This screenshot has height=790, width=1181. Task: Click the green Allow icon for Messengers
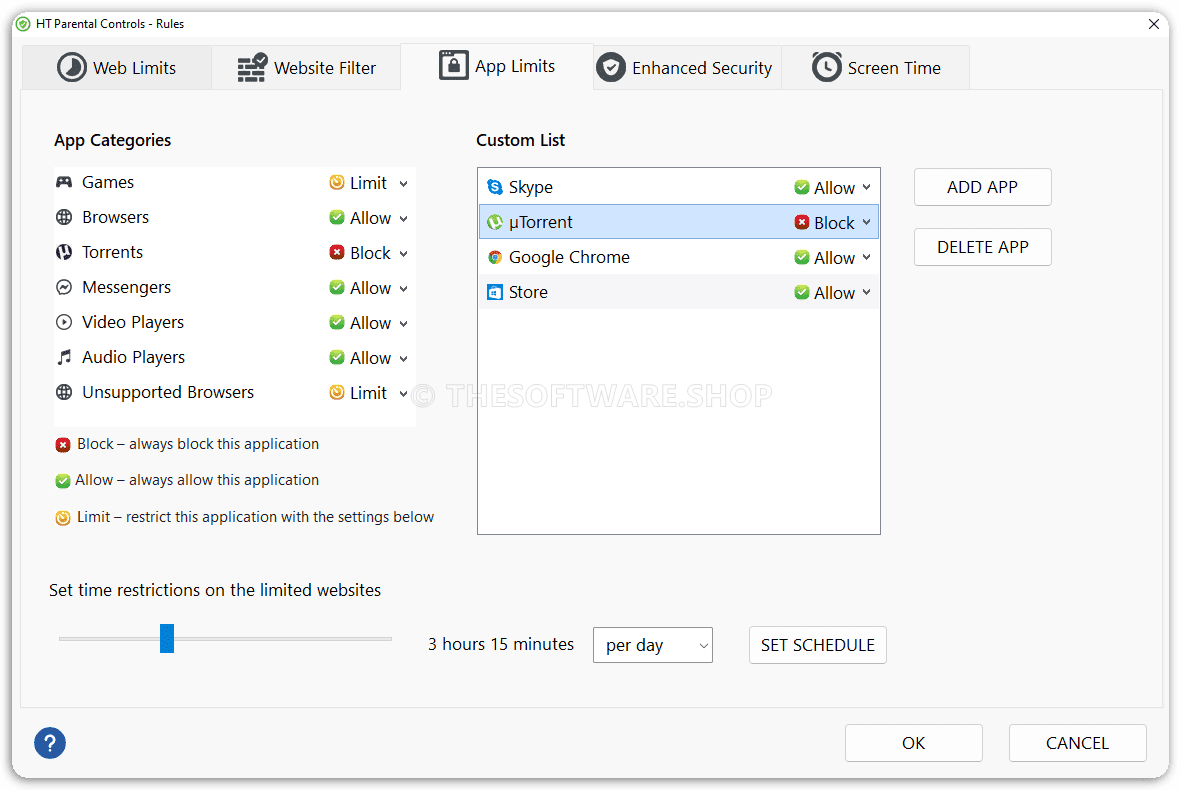337,288
